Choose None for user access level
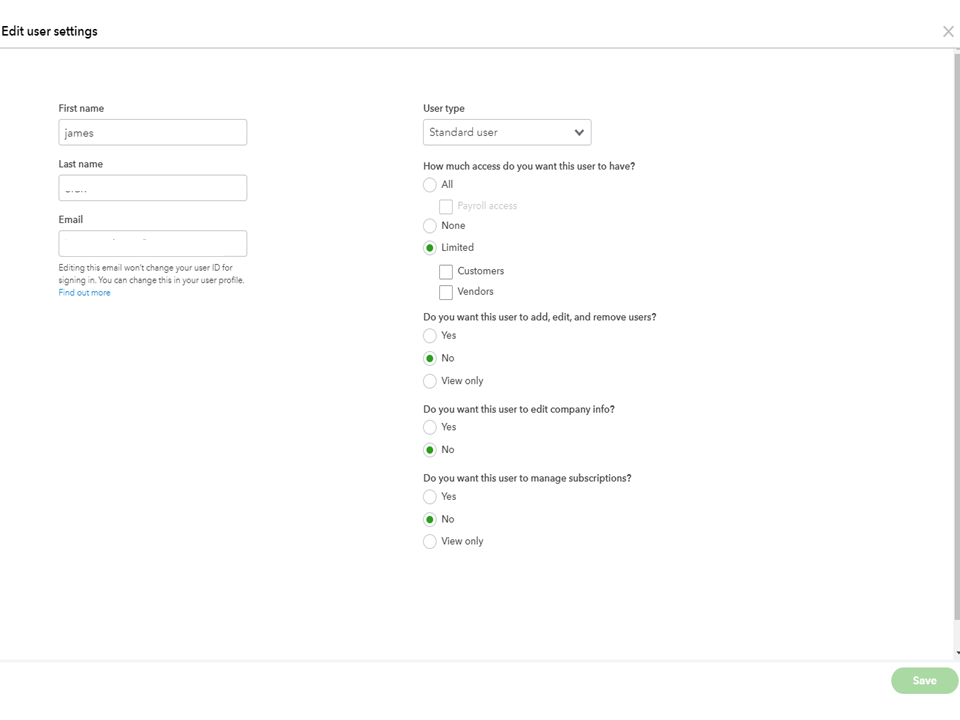Image resolution: width=960 pixels, height=720 pixels. tap(430, 226)
